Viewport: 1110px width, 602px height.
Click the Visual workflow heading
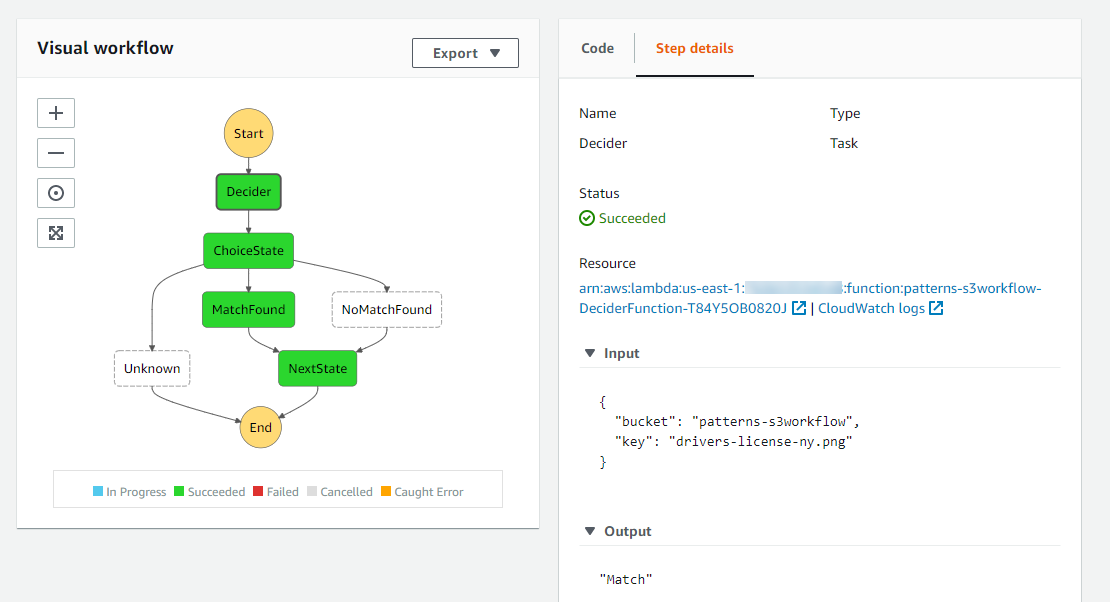(105, 48)
